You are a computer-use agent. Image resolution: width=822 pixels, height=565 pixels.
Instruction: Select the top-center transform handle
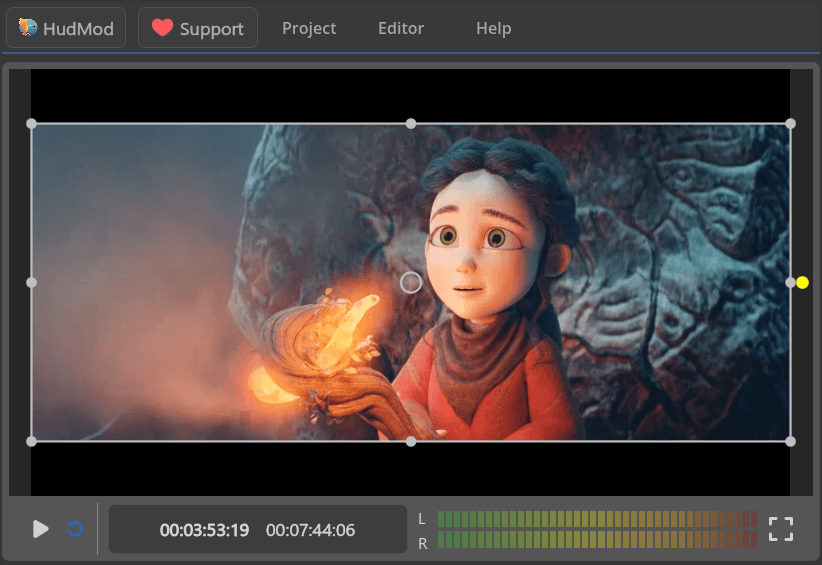(411, 124)
